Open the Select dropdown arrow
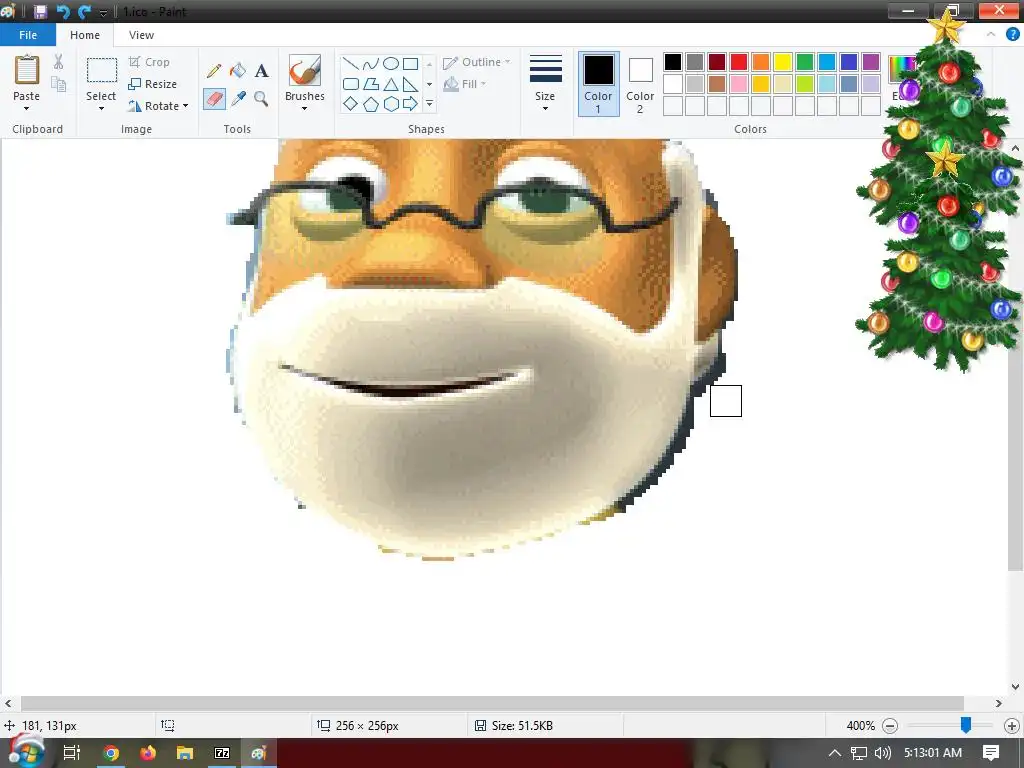 tap(101, 108)
